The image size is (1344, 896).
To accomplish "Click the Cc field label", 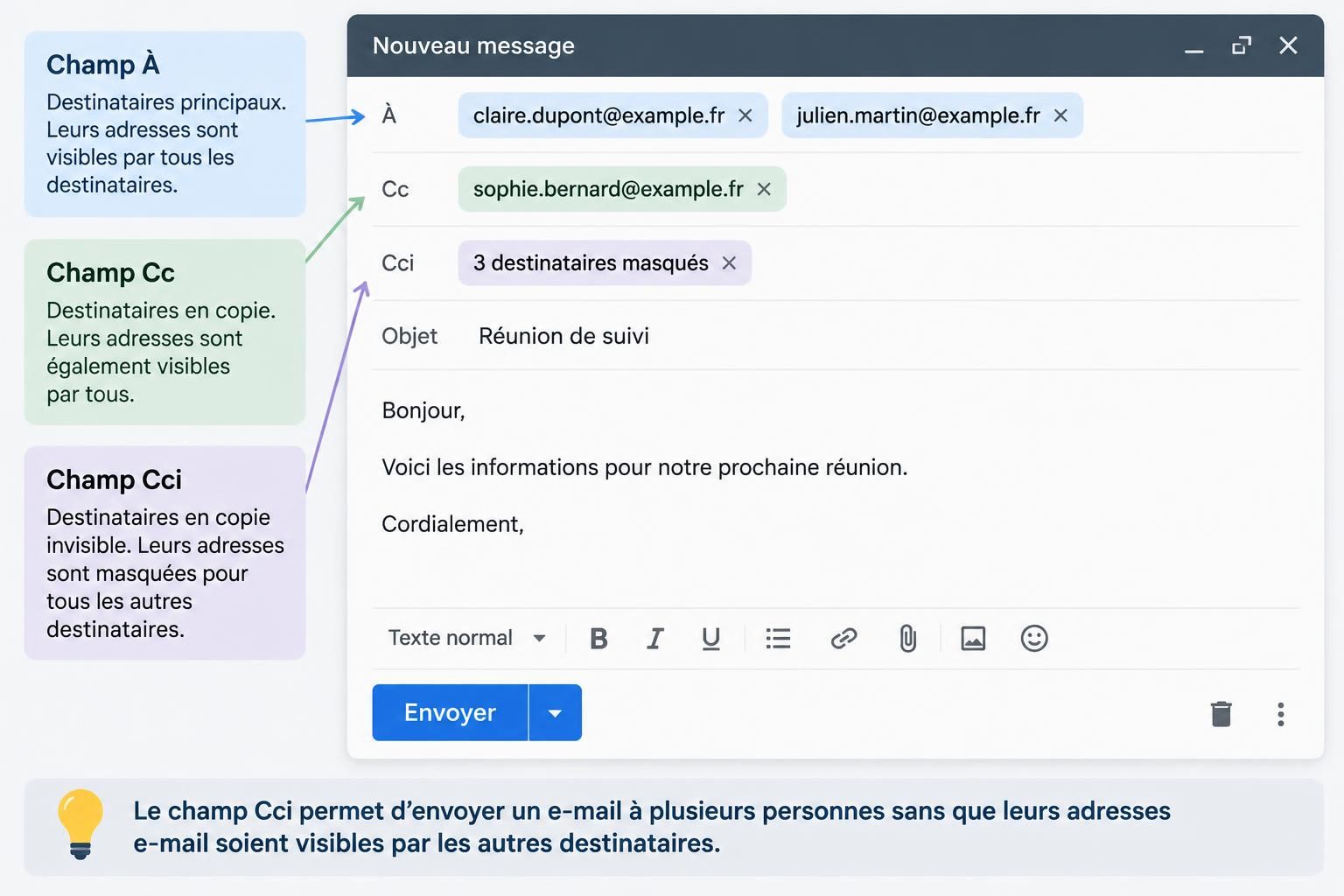I will [395, 189].
